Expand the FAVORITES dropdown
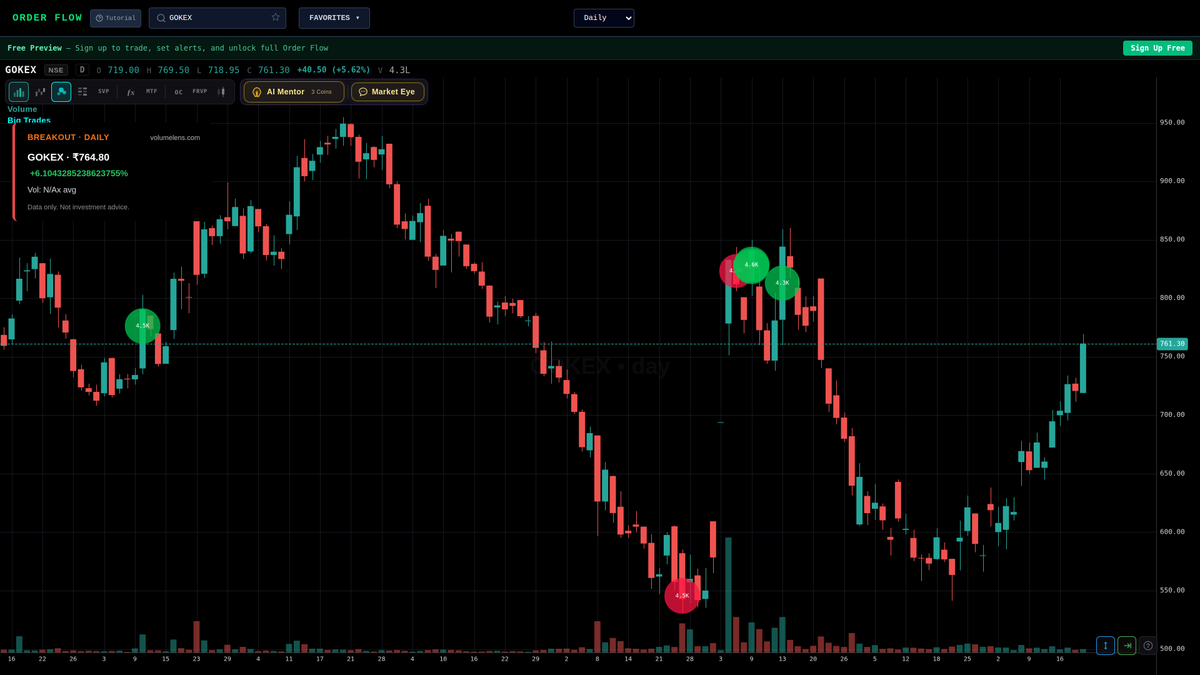 [x=334, y=17]
